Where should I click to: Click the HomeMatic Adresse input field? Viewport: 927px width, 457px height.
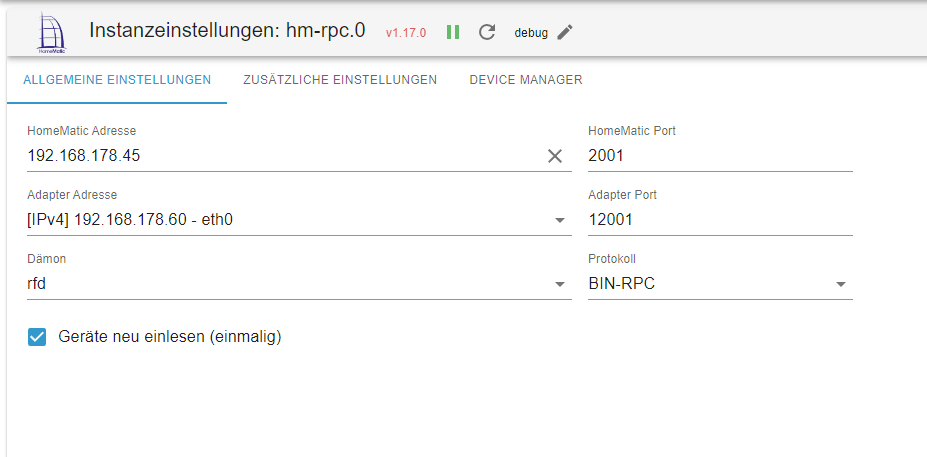[280, 156]
